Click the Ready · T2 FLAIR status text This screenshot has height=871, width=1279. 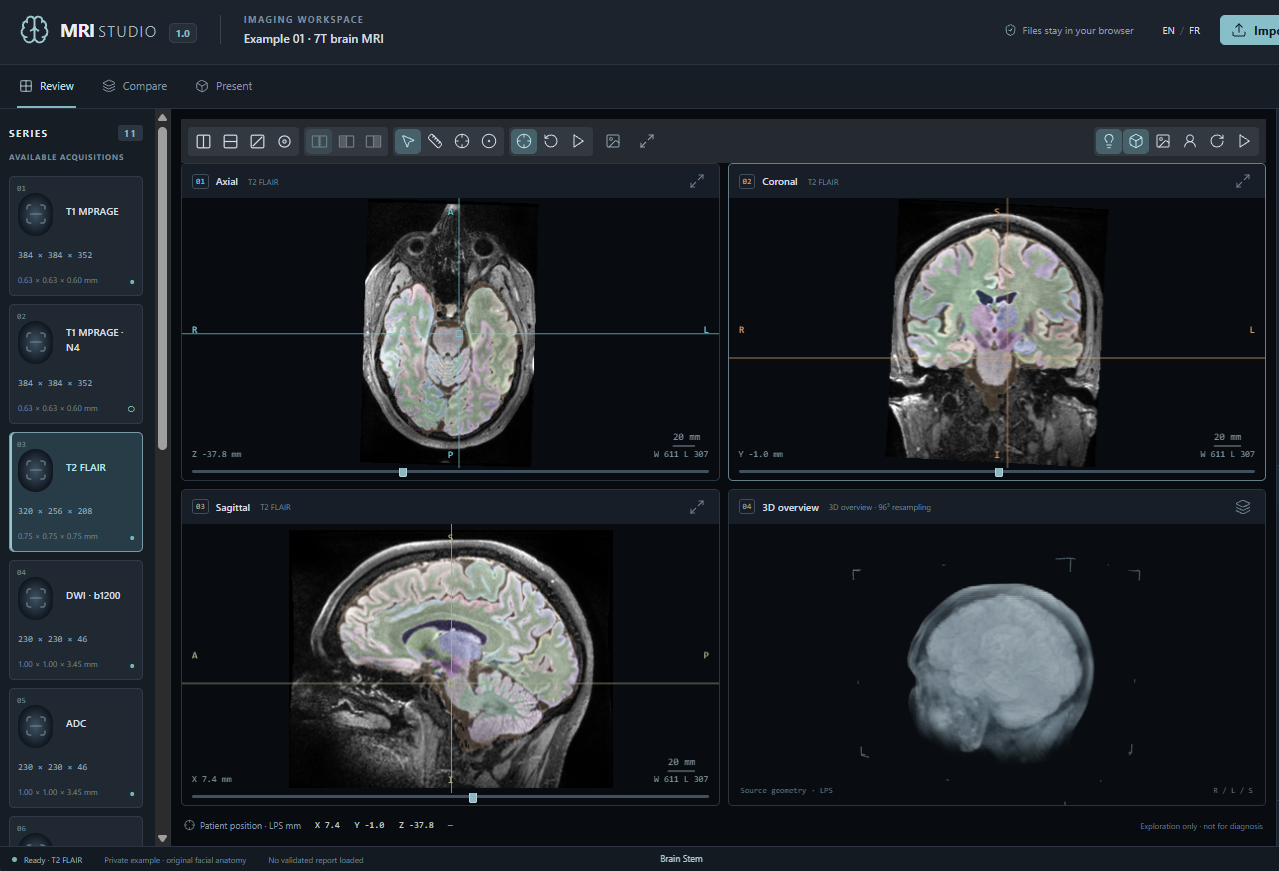pyautogui.click(x=52, y=860)
